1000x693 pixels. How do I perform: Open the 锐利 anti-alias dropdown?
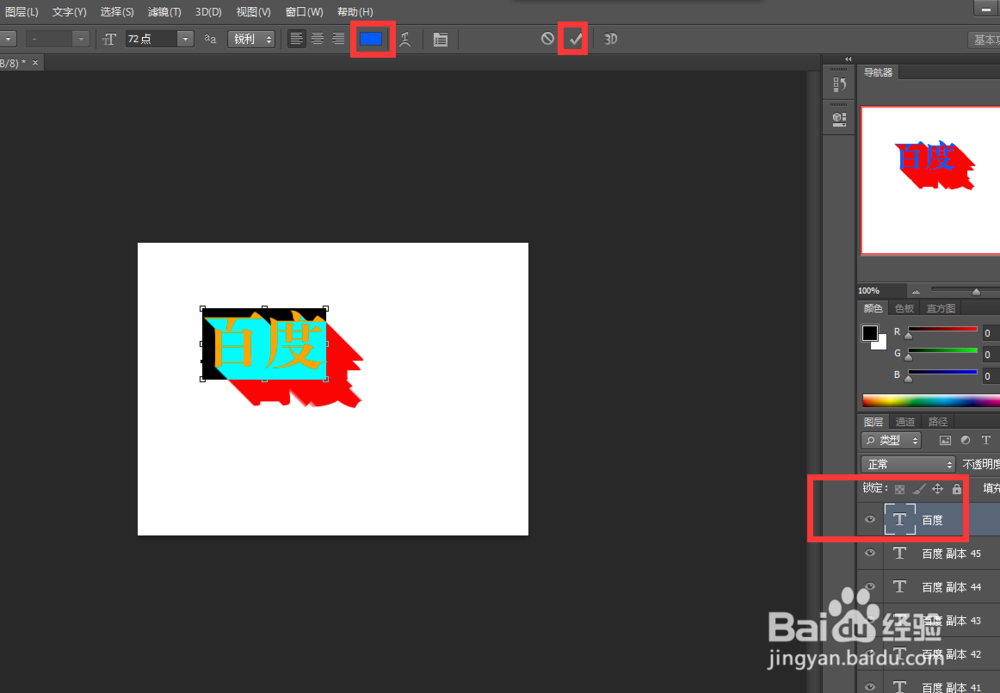point(251,39)
